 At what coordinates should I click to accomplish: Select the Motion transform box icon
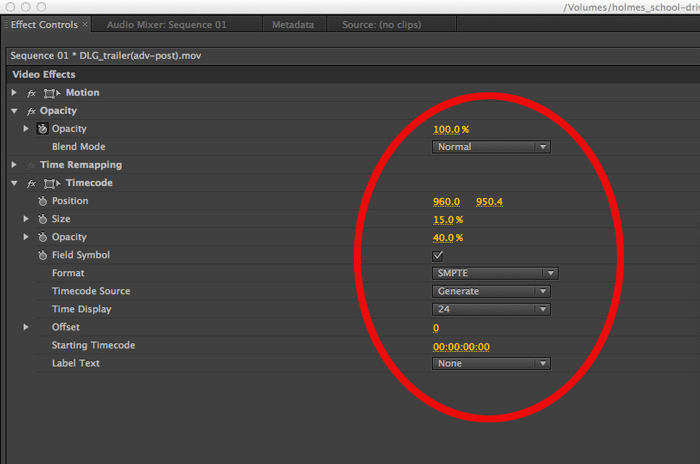pos(52,93)
